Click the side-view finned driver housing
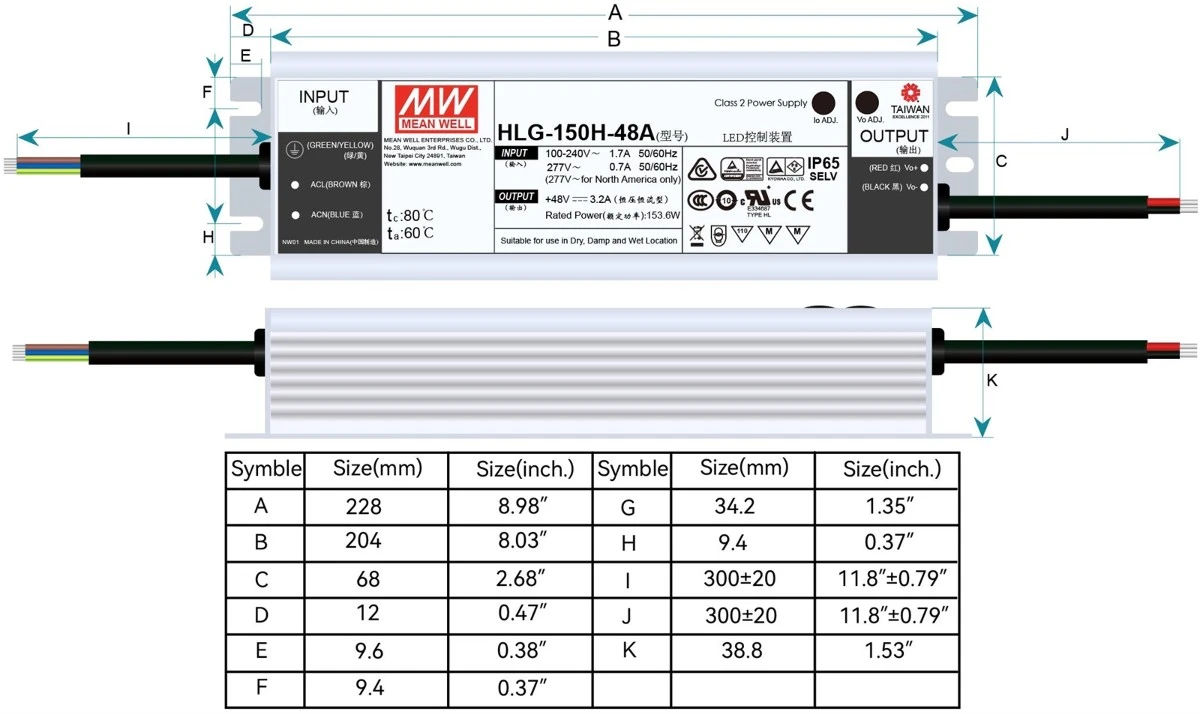The width and height of the screenshot is (1200, 714). click(599, 369)
